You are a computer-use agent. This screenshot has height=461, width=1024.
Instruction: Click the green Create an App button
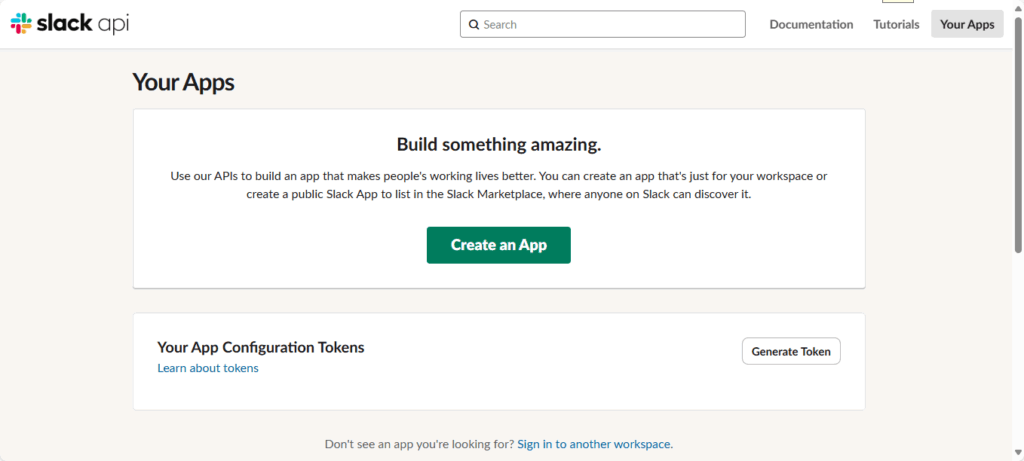[x=499, y=245]
